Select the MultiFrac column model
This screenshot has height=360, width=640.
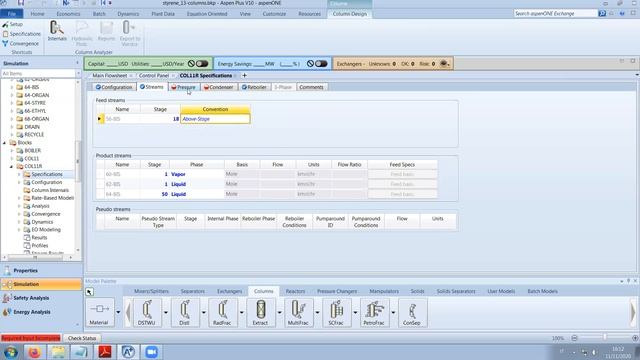298,313
